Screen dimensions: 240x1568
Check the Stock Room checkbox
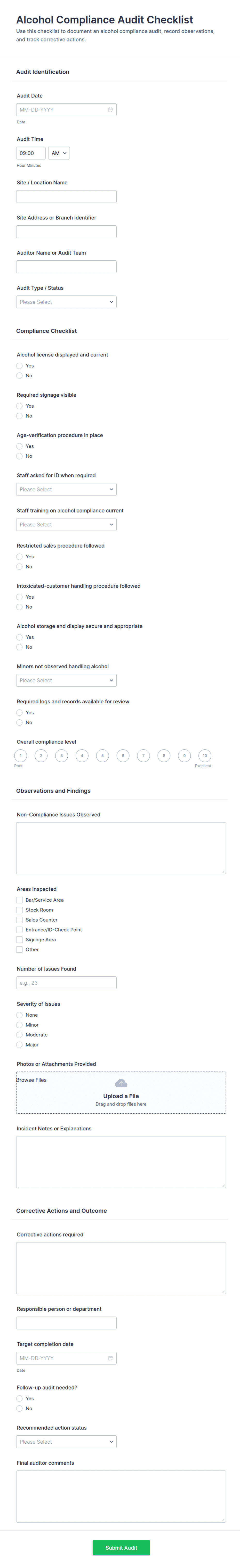tap(20, 910)
